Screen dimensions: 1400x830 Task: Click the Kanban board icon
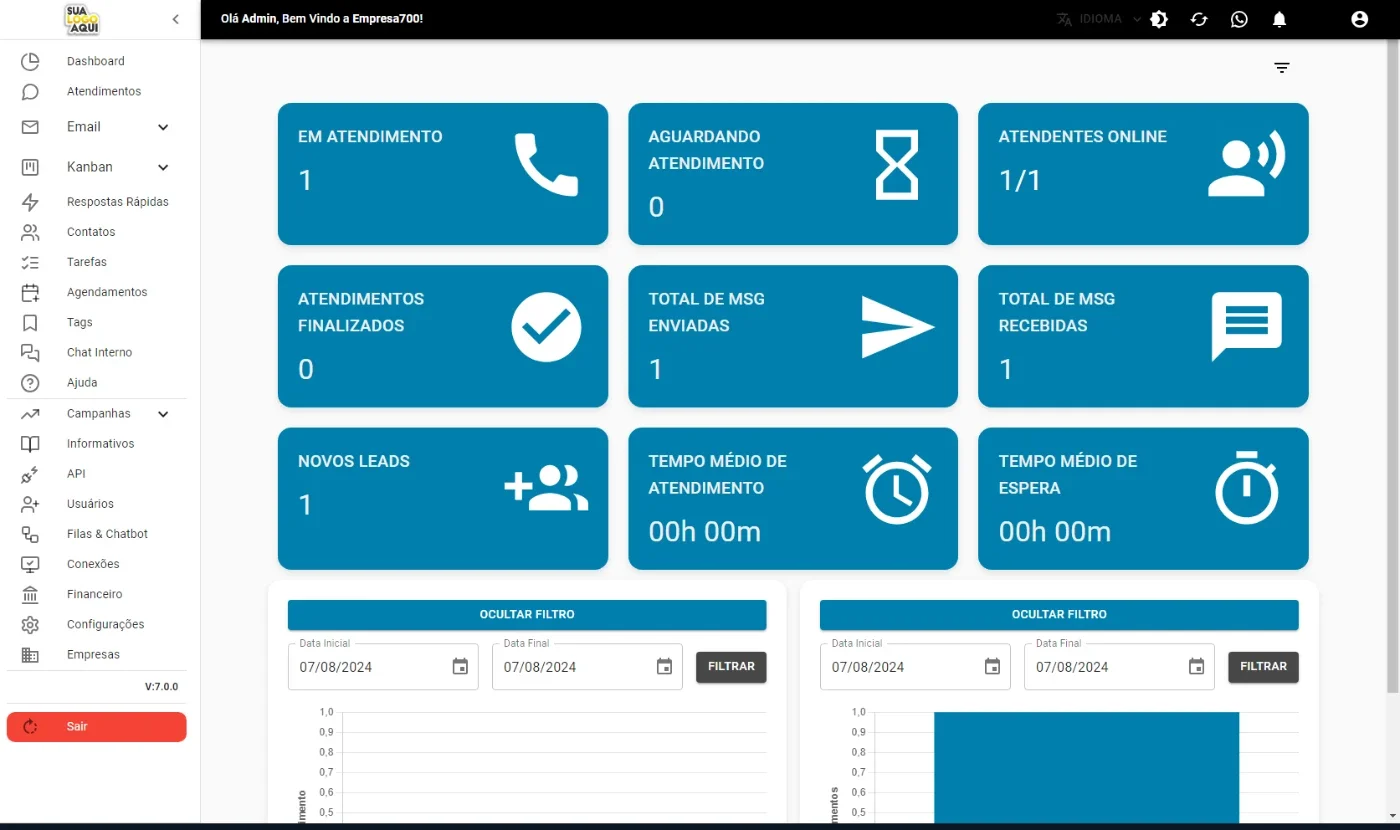pos(30,167)
